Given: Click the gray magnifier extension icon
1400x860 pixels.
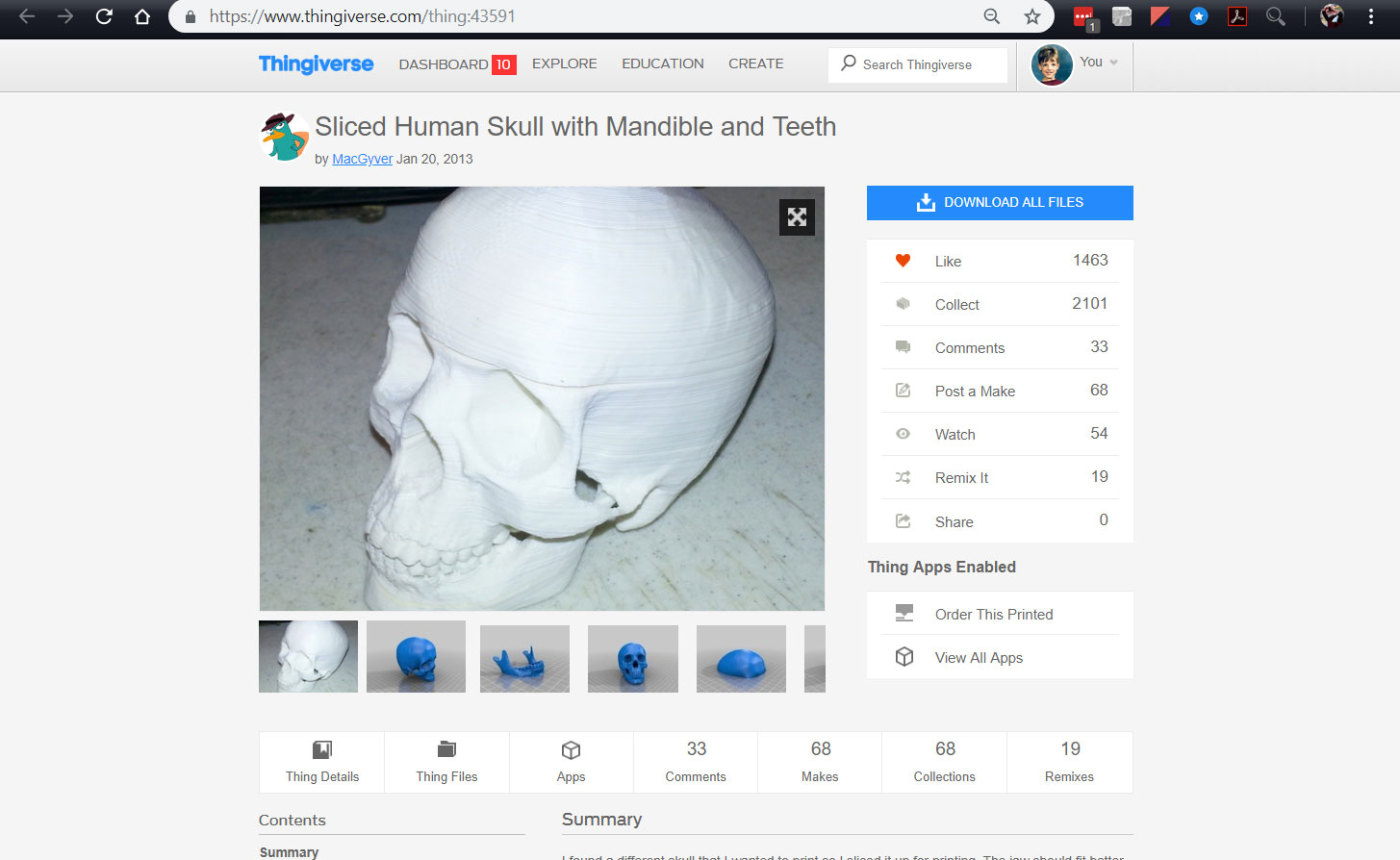Looking at the screenshot, I should coord(1276,16).
